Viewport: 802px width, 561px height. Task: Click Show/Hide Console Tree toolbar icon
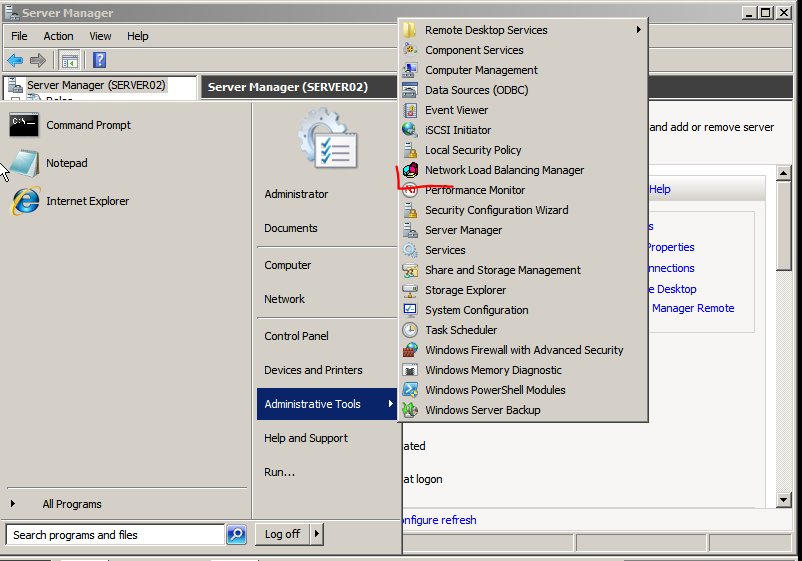point(70,60)
